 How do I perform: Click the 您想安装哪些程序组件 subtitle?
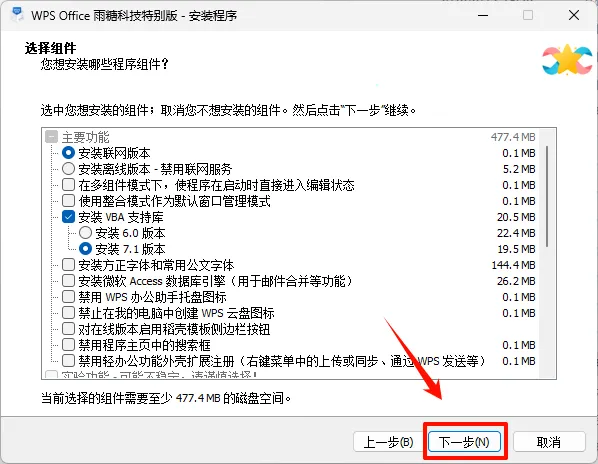coord(104,64)
